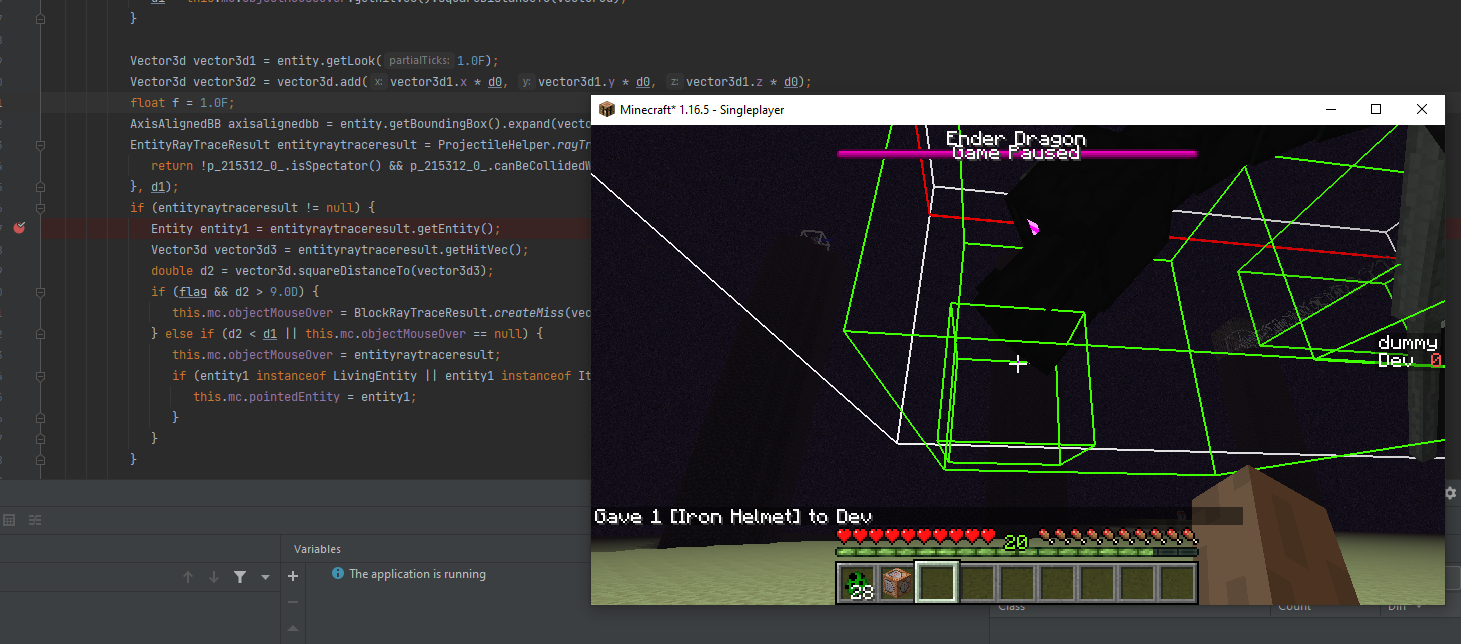Select the Variables tab in the debug panel
Viewport: 1461px width, 644px height.
[x=316, y=548]
